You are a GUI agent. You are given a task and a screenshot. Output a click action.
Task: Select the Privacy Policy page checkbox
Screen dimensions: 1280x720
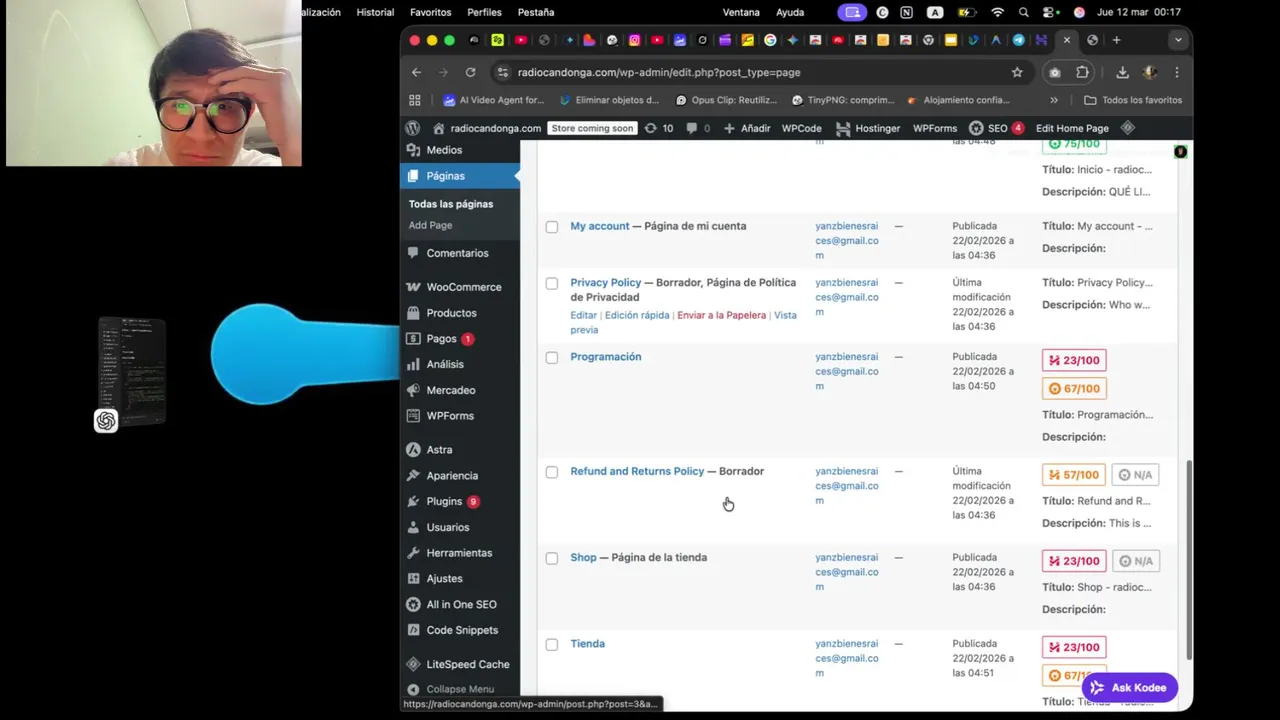click(551, 284)
